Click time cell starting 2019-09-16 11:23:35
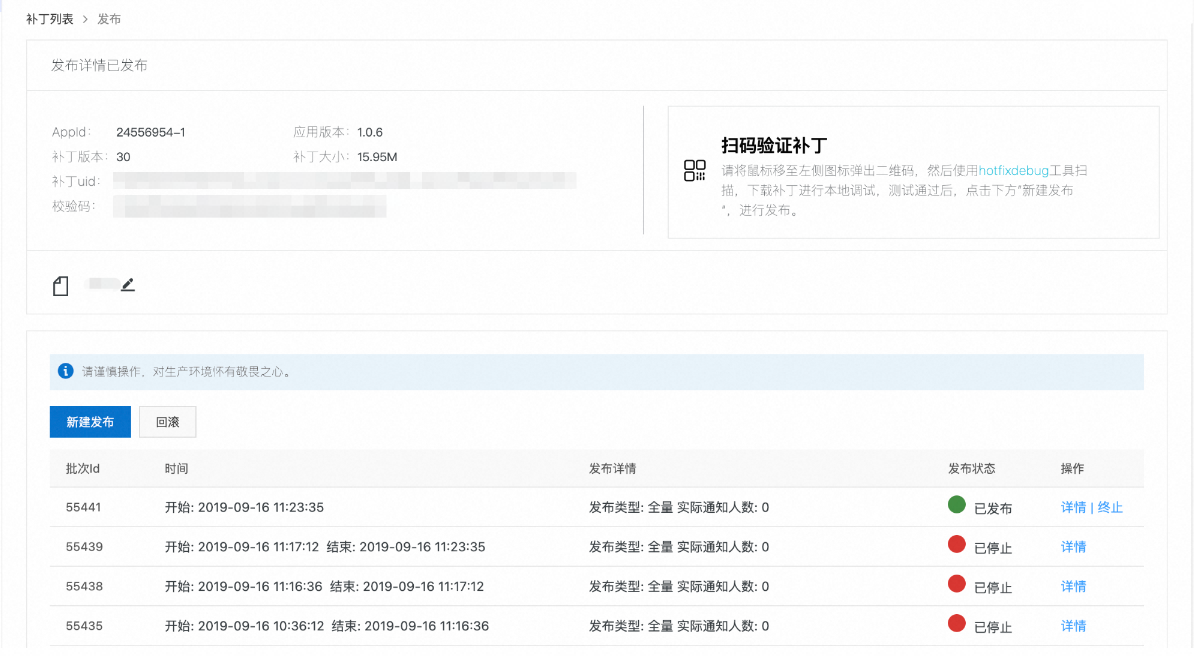This screenshot has height=656, width=1194. coord(244,507)
